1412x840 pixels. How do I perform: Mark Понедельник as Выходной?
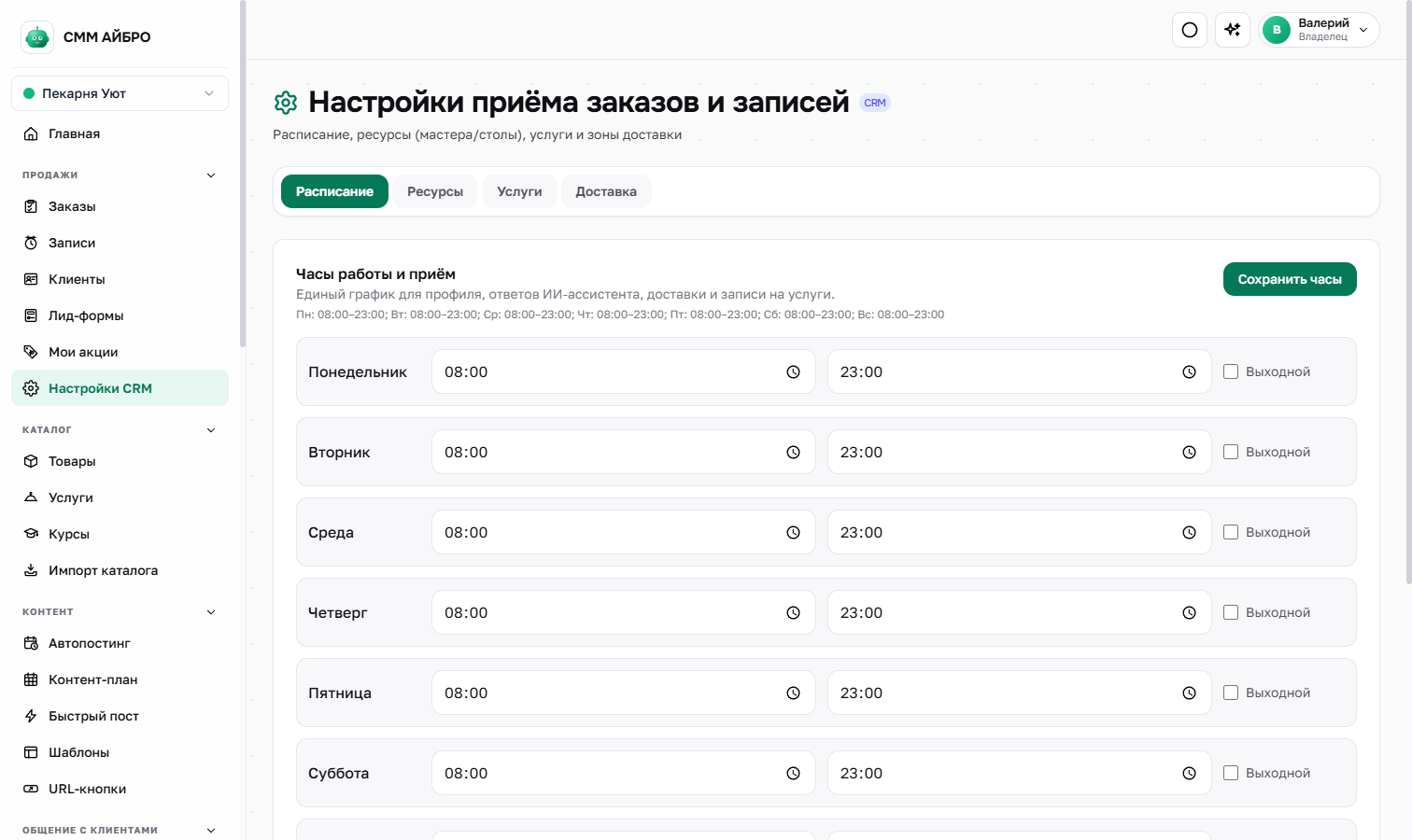(1231, 371)
